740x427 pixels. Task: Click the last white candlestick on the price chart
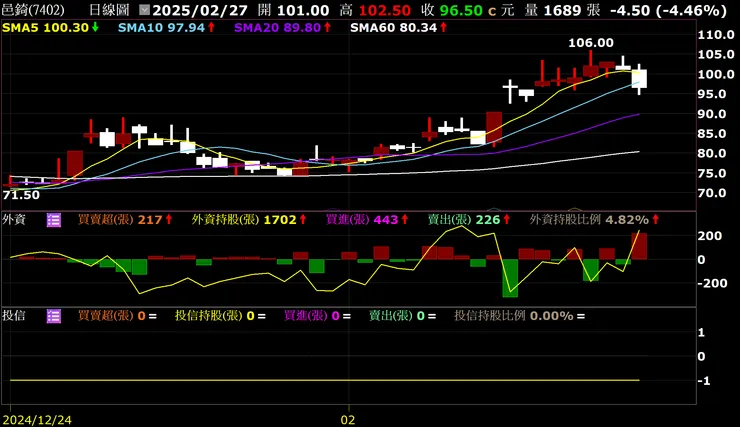point(639,79)
